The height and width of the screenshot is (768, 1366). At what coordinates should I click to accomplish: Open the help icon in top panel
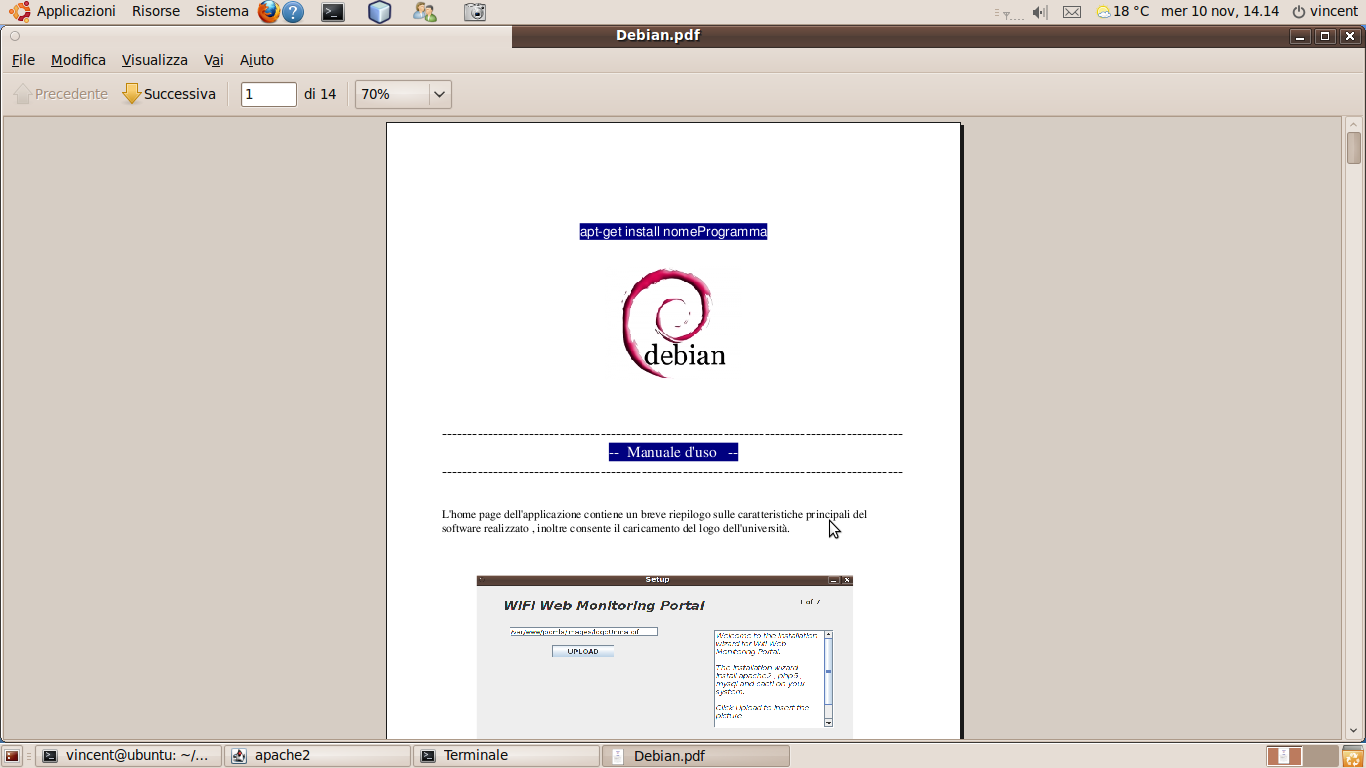[x=293, y=12]
